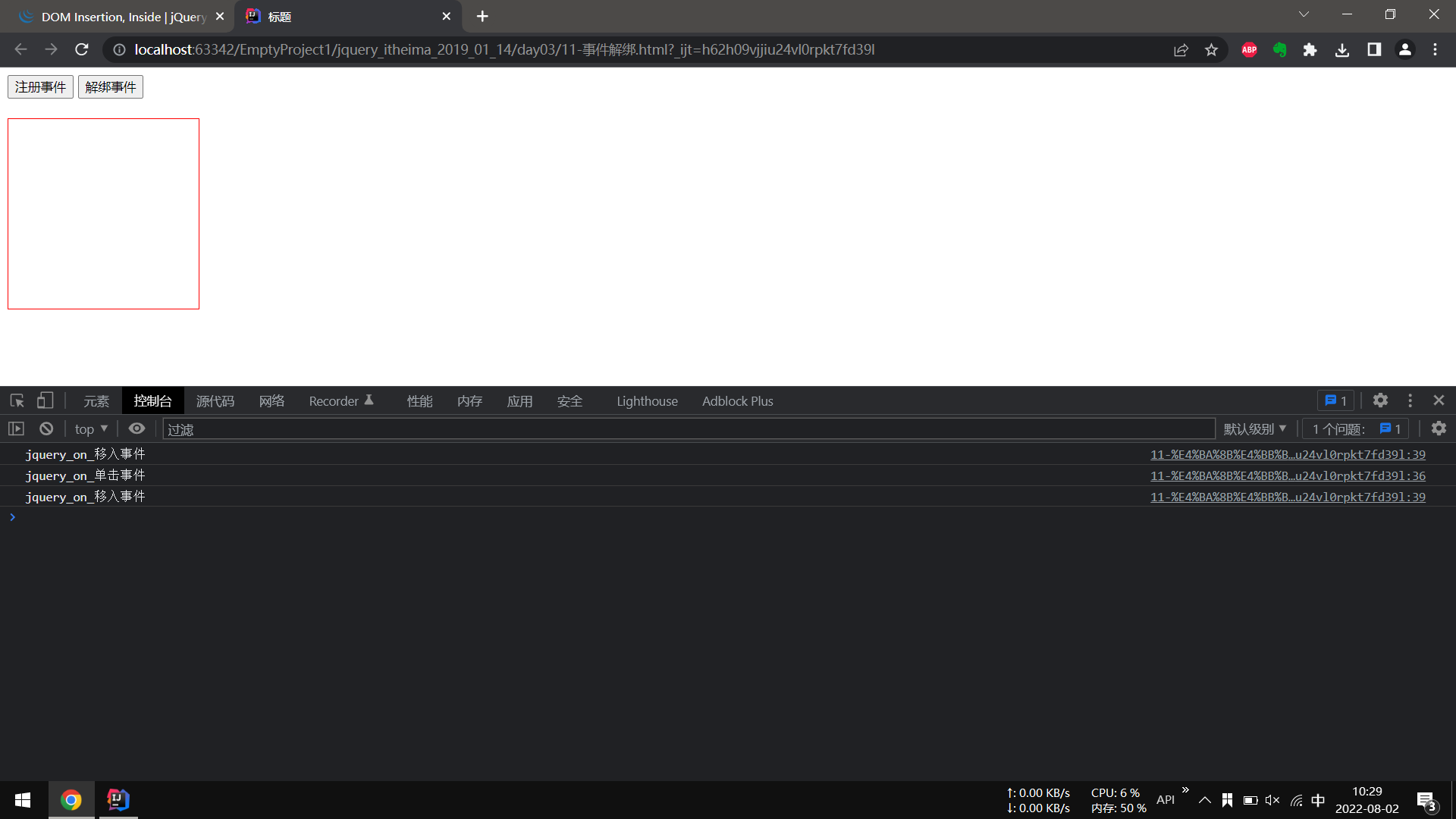This screenshot has height=819, width=1456.
Task: Show hidden system tray icons
Action: pyautogui.click(x=1204, y=800)
